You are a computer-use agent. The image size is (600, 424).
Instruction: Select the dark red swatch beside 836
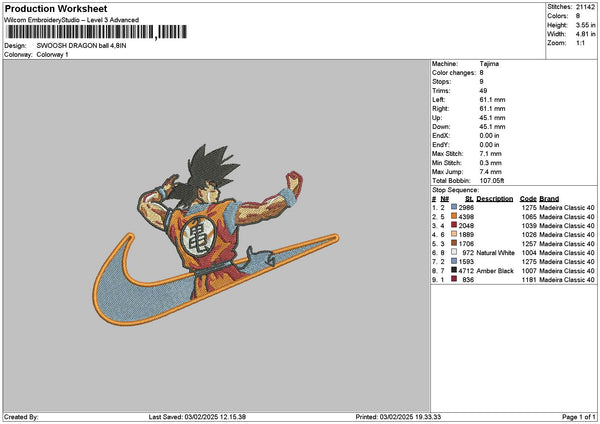454,279
